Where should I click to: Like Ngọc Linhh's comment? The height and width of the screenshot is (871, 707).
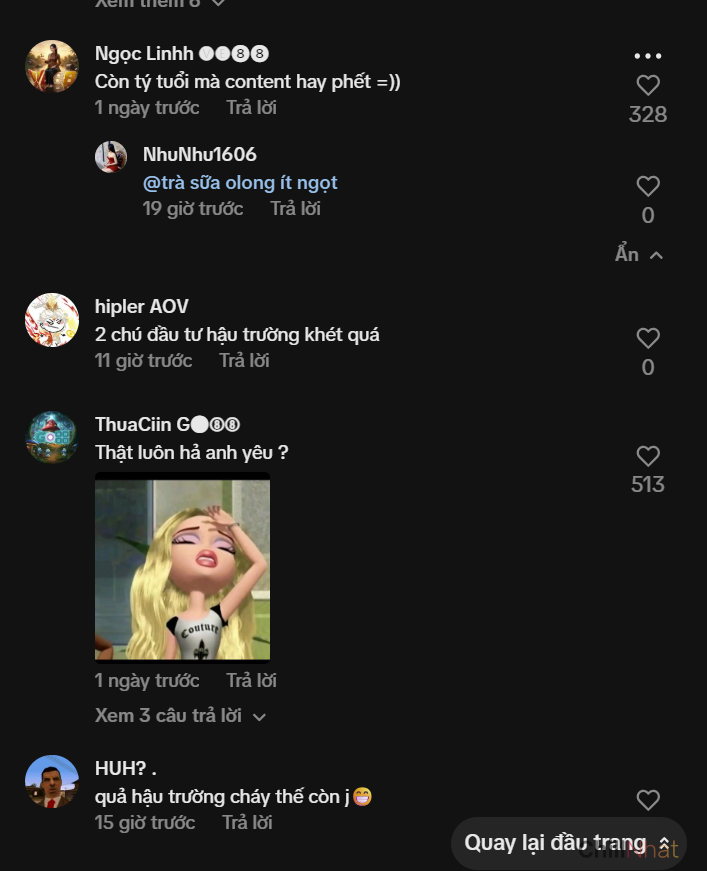coord(648,86)
